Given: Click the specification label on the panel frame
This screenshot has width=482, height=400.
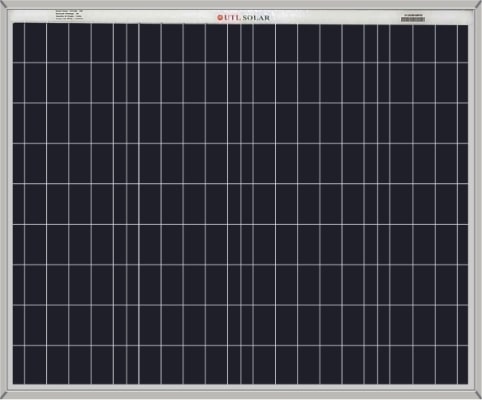Looking at the screenshot, I should pos(69,15).
